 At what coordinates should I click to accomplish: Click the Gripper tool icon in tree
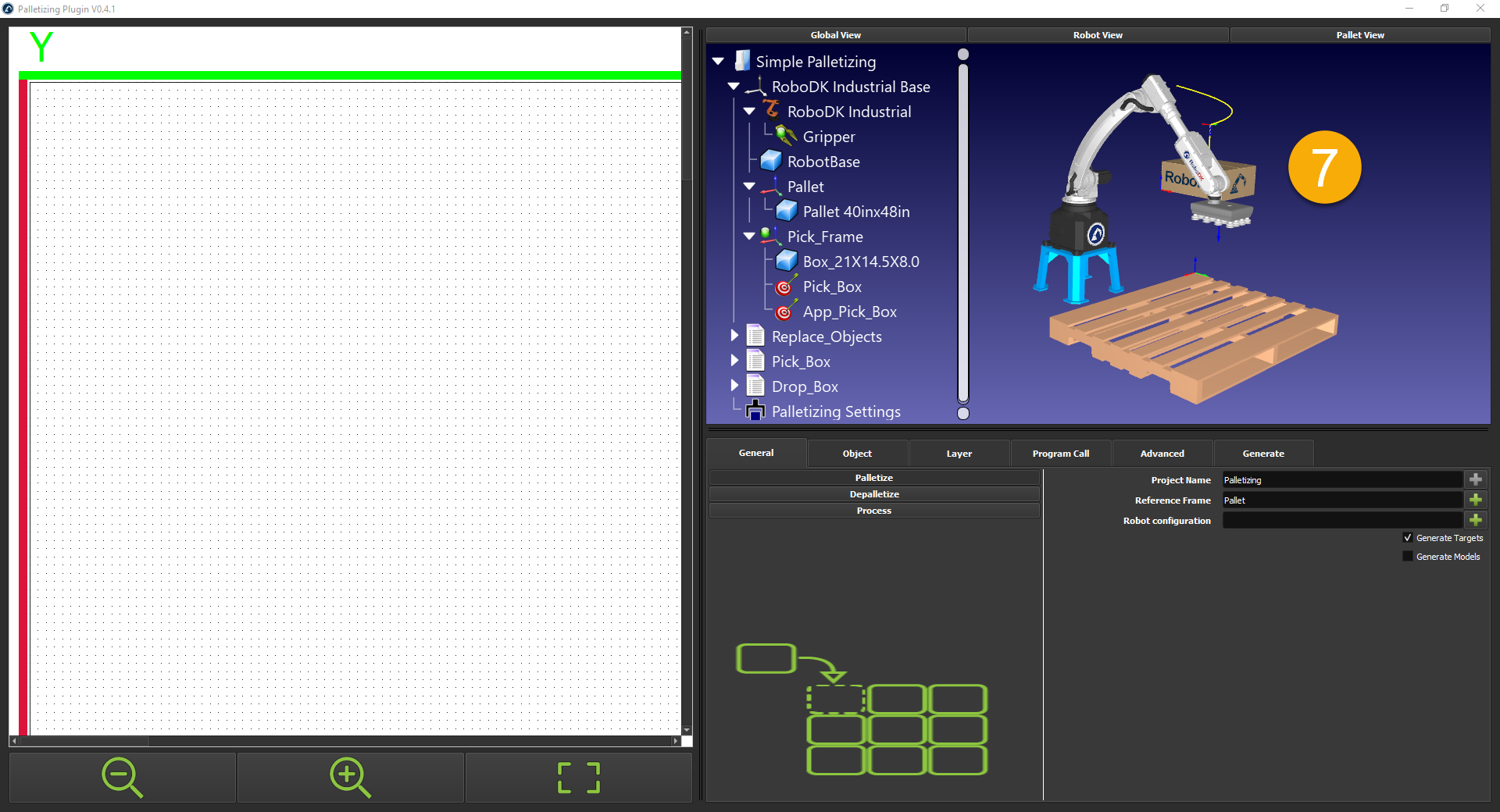tap(786, 137)
